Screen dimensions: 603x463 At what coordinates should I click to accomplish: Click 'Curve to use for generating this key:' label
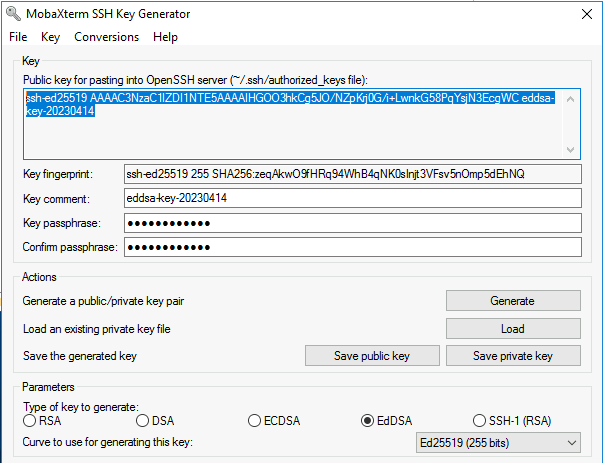point(107,442)
